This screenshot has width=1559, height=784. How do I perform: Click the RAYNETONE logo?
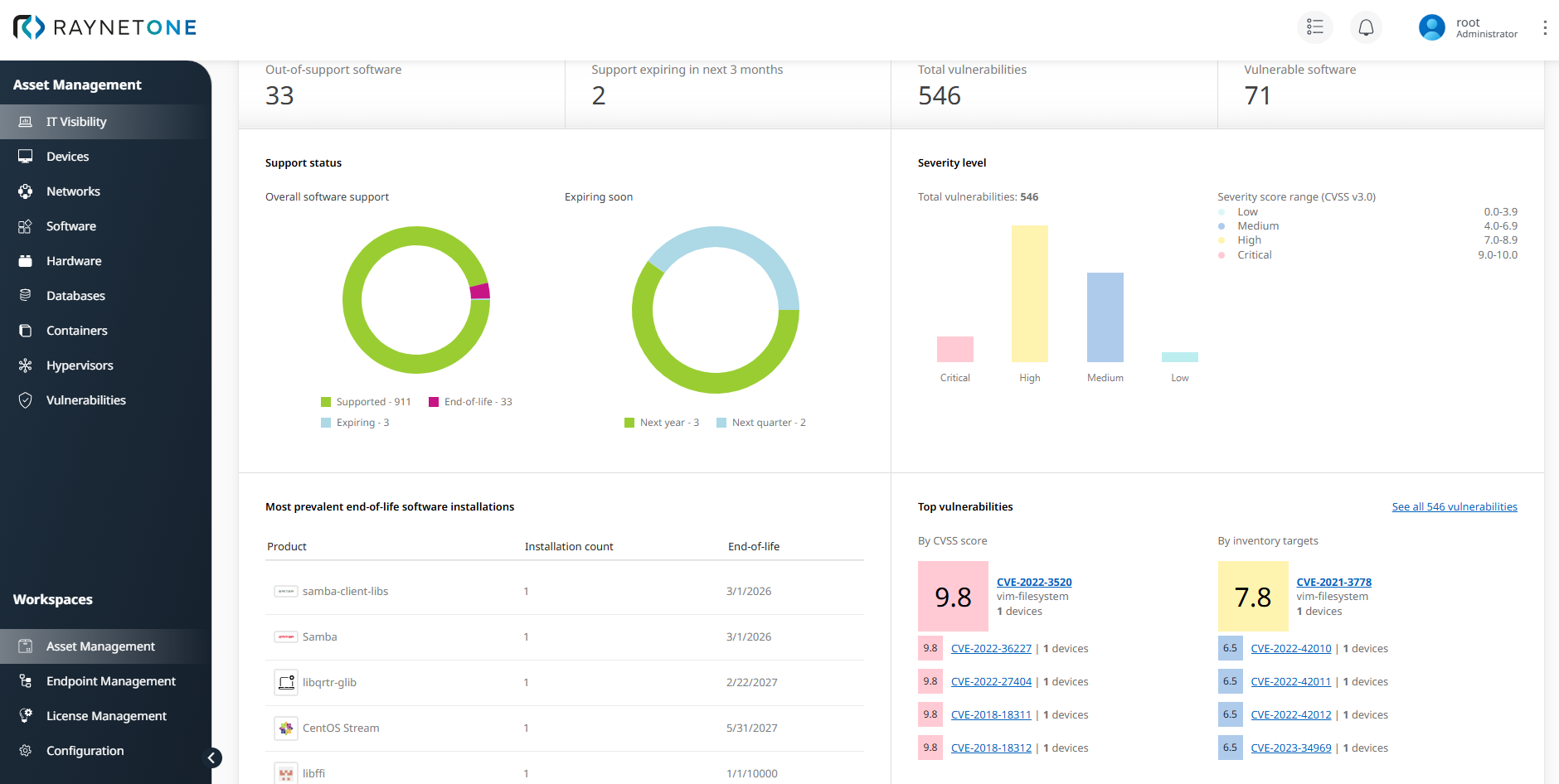104,27
